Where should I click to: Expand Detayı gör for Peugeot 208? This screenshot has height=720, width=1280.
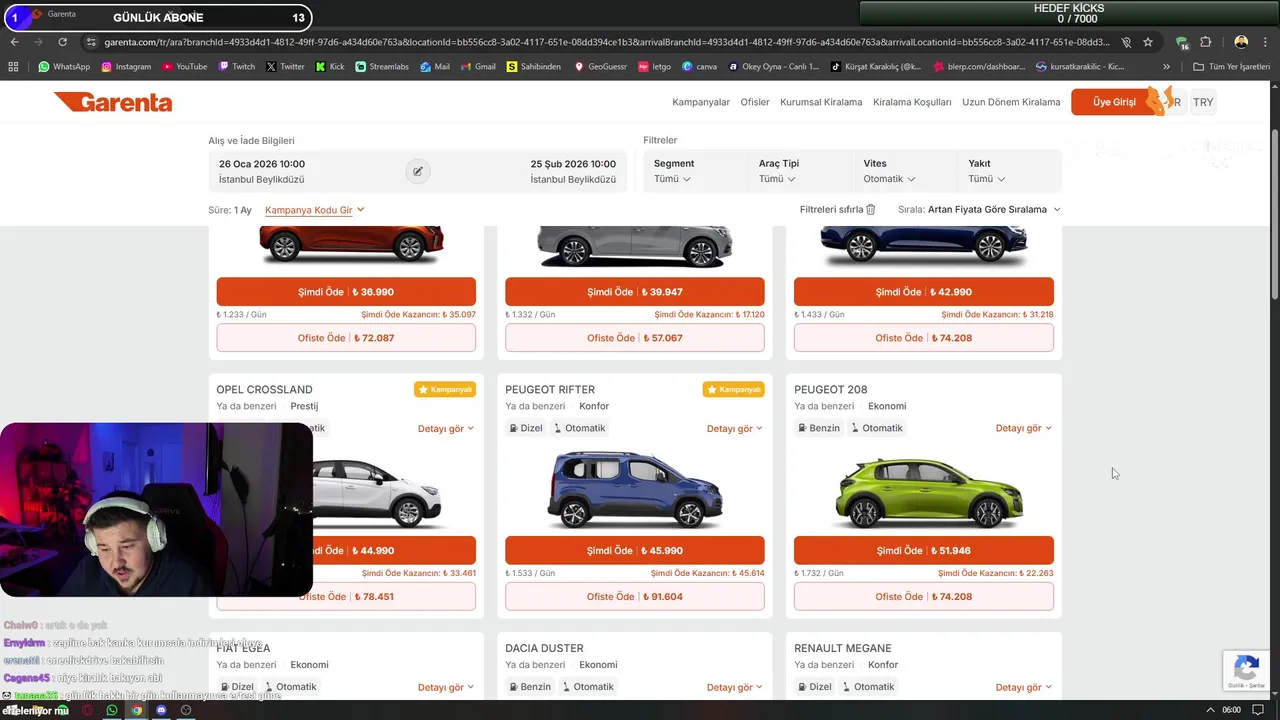(1024, 429)
